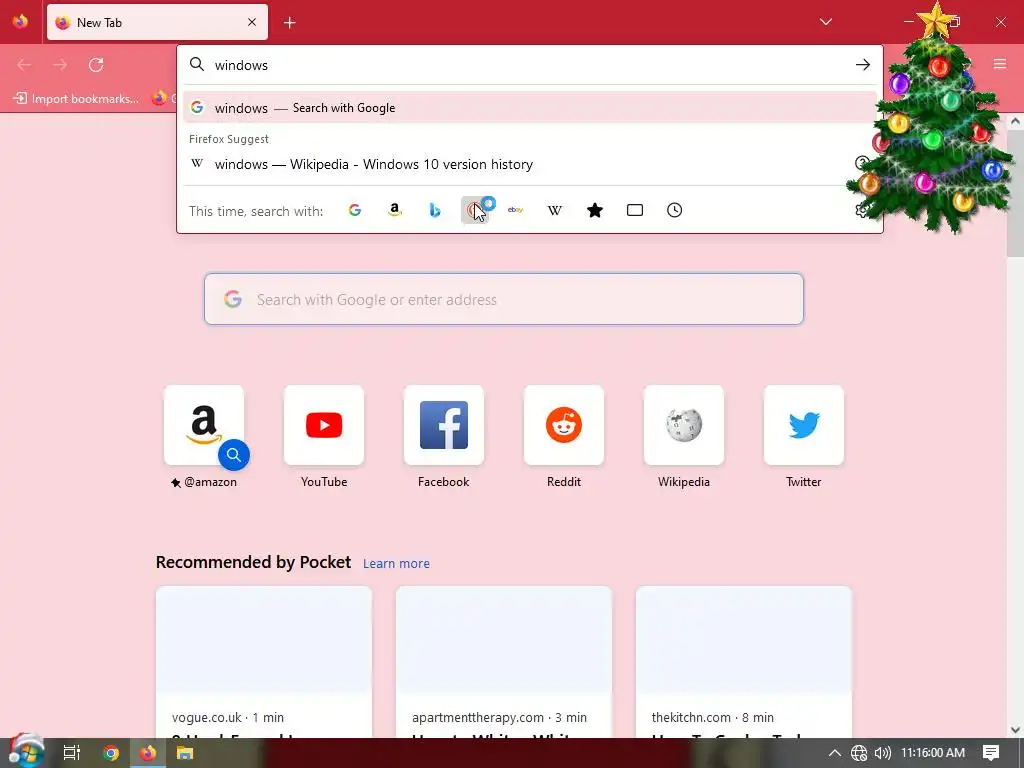Select the New Tab browser tab
The height and width of the screenshot is (768, 1024).
click(x=157, y=22)
